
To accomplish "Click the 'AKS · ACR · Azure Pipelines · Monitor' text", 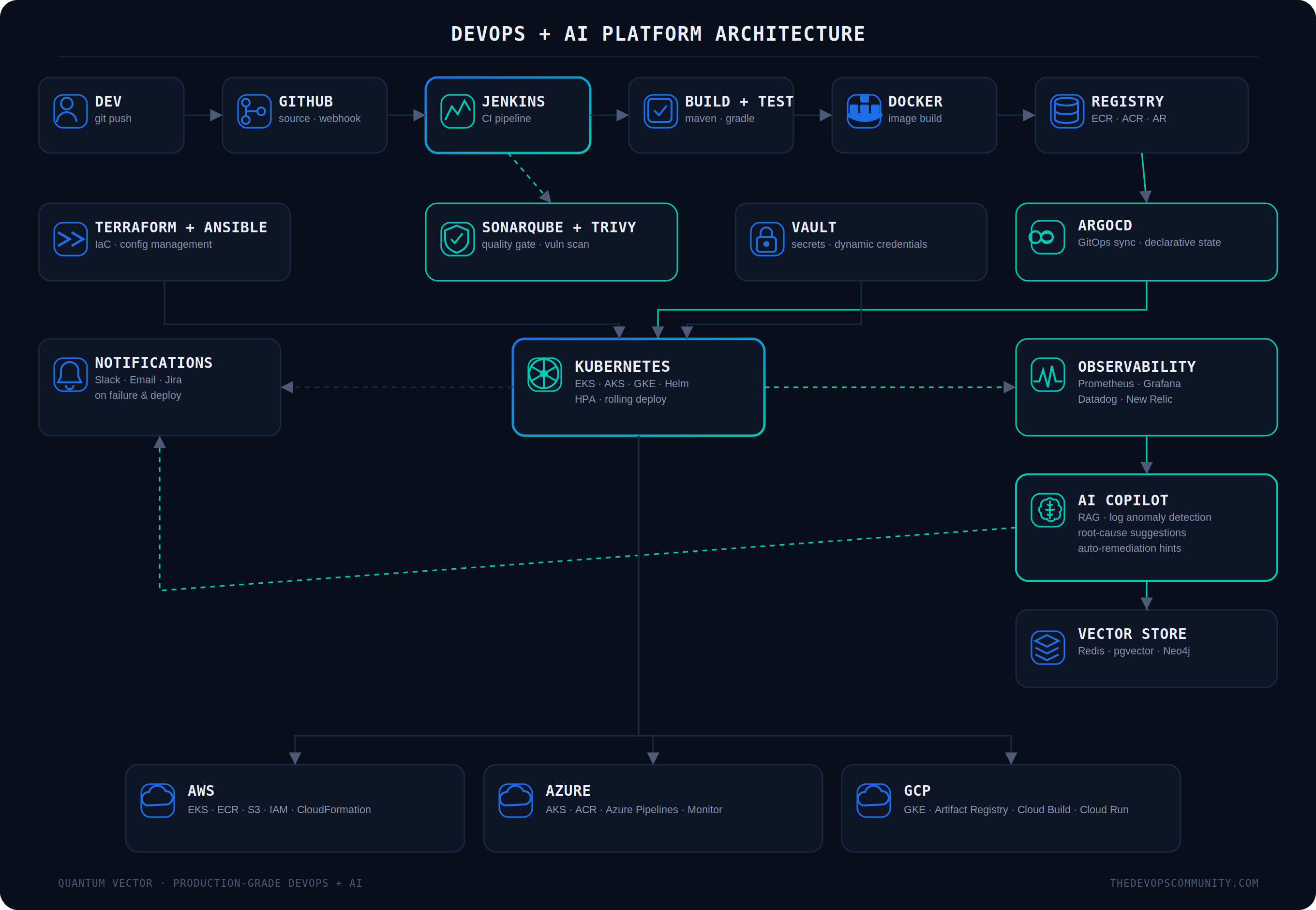I will (x=634, y=810).
